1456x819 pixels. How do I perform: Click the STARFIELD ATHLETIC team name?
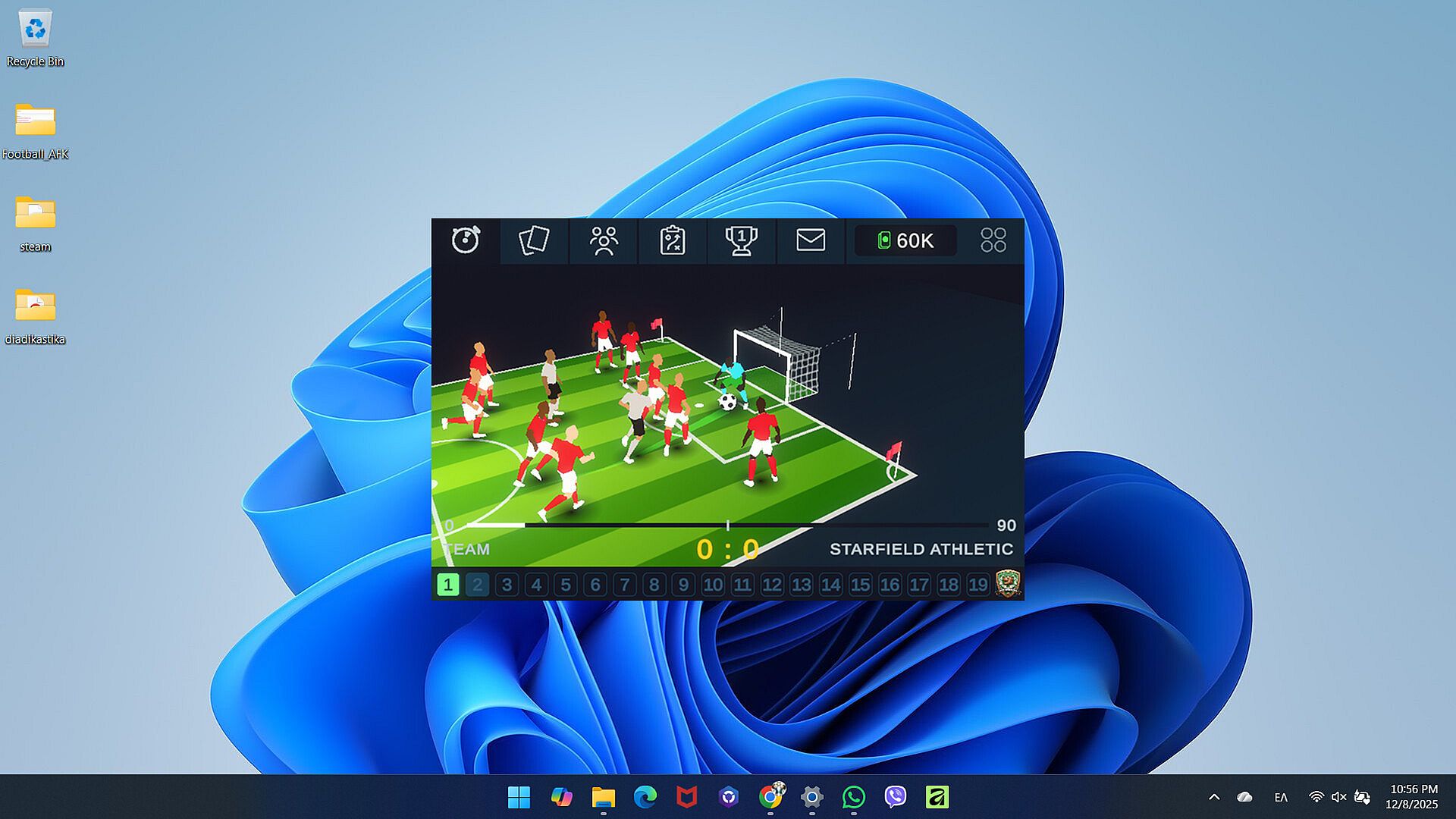(x=921, y=549)
